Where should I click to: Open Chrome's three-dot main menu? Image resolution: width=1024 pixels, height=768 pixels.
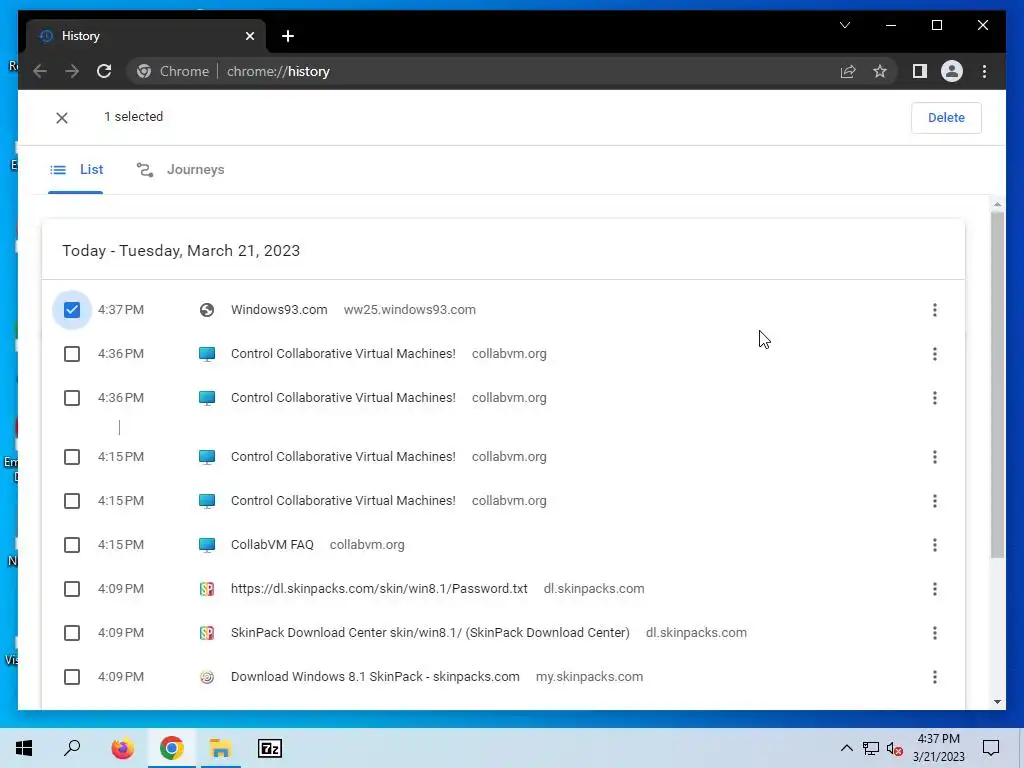click(x=984, y=71)
